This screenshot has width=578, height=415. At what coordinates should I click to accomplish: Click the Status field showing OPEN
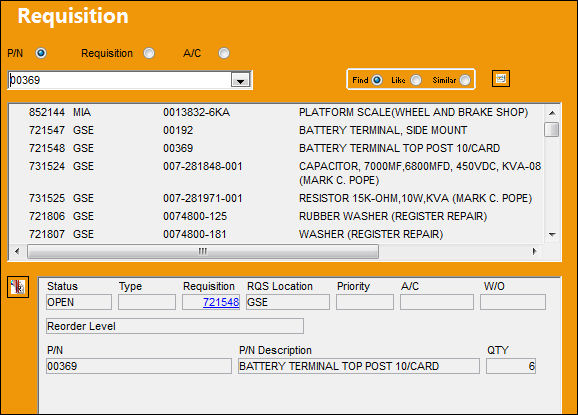pos(79,302)
